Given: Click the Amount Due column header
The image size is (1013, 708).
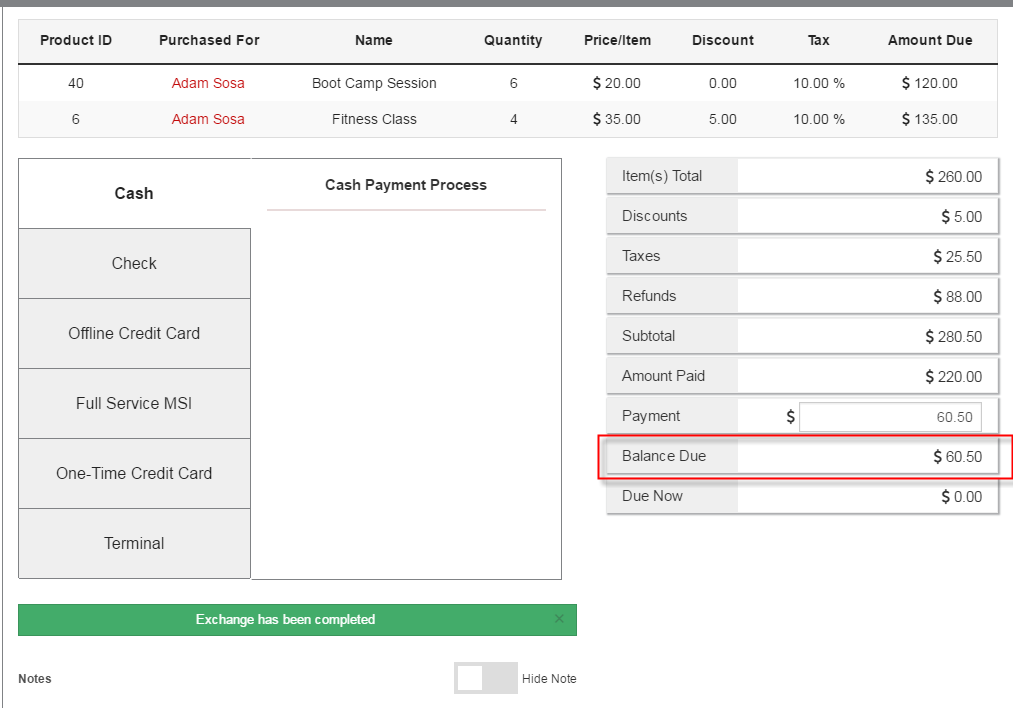Looking at the screenshot, I should [929, 41].
